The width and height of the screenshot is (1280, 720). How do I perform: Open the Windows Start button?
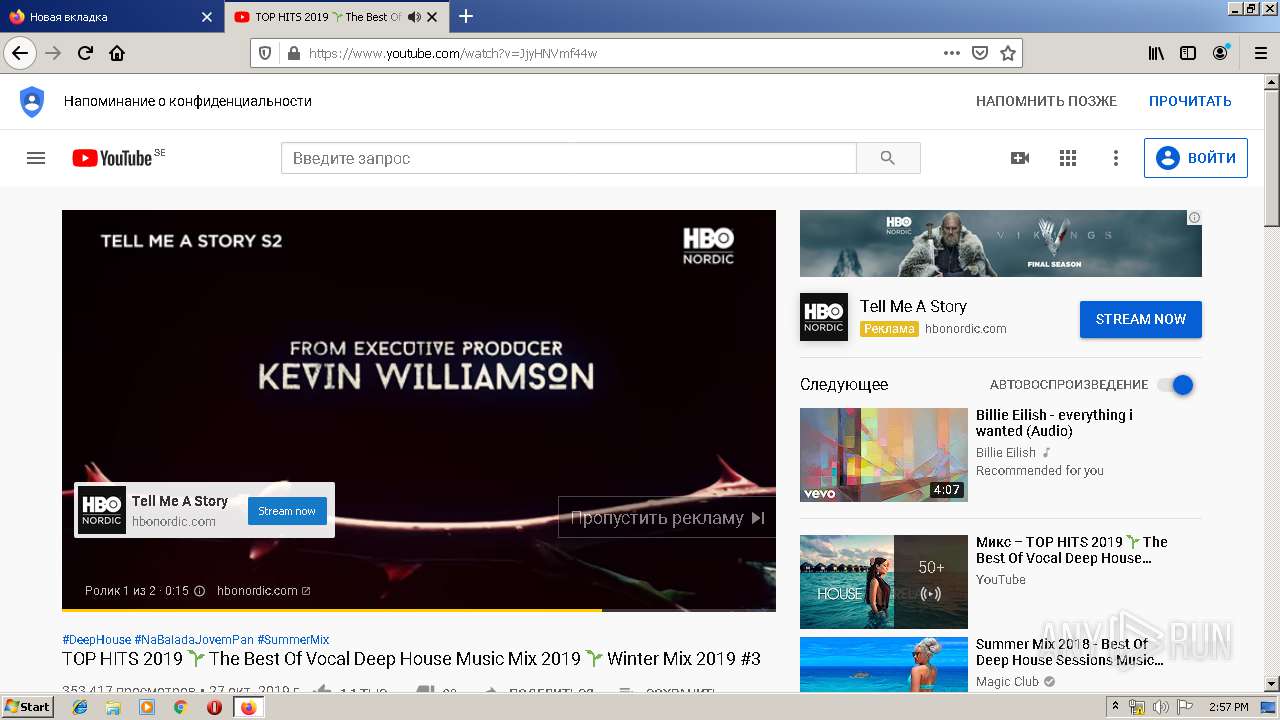pos(28,707)
